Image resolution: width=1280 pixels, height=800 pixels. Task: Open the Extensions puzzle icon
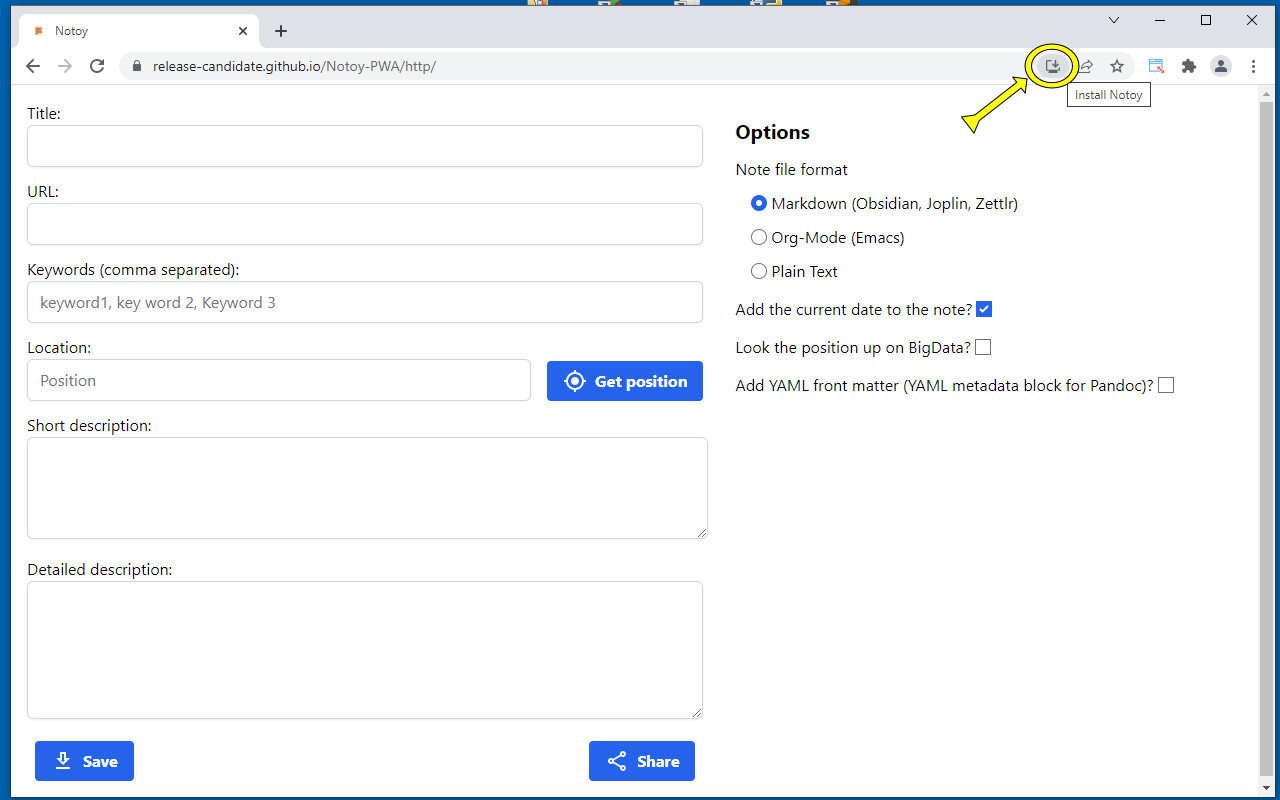coord(1188,66)
